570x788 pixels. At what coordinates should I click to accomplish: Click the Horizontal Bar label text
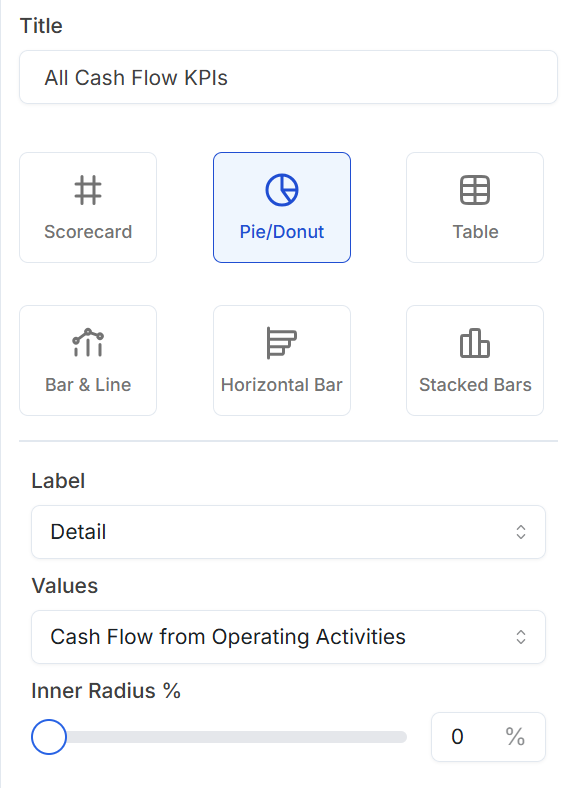(x=281, y=384)
